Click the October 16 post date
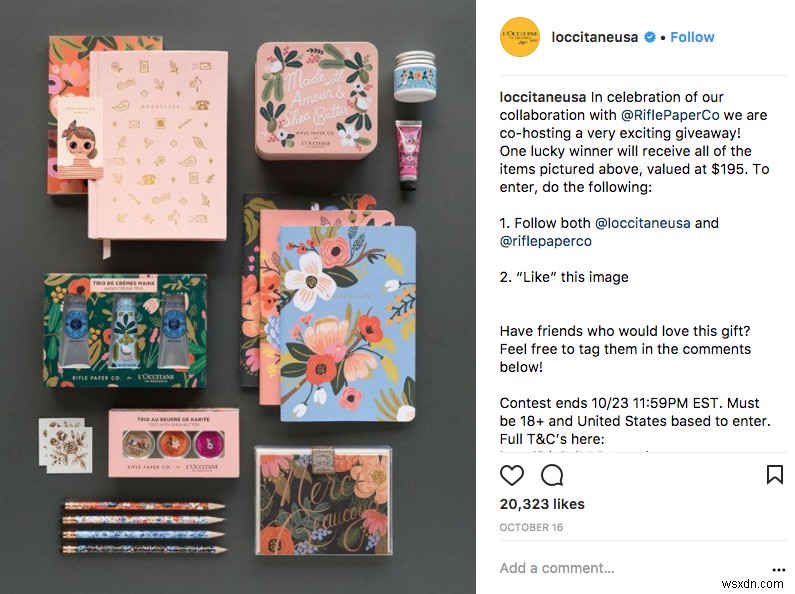The width and height of the screenshot is (795, 594). coord(530,527)
